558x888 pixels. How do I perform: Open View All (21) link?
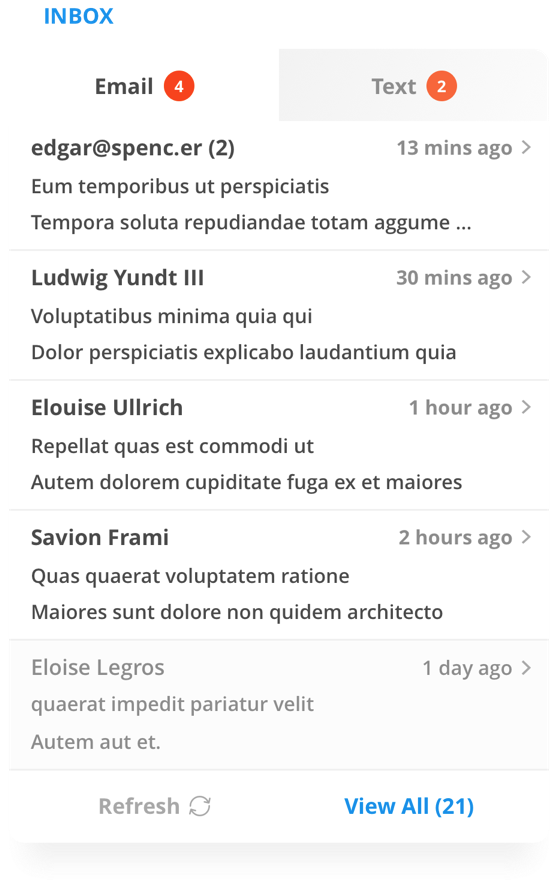pyautogui.click(x=409, y=806)
